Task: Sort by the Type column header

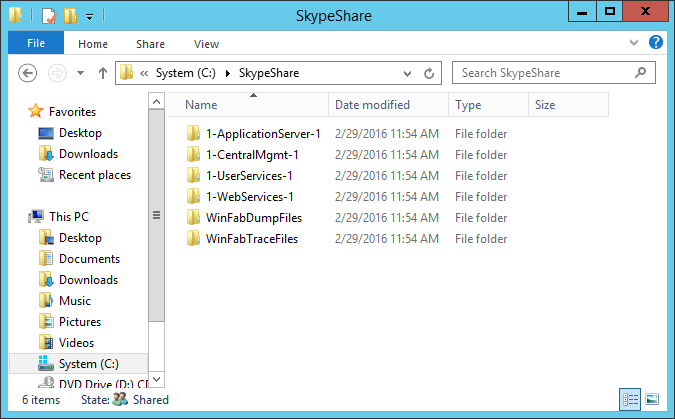Action: [488, 105]
